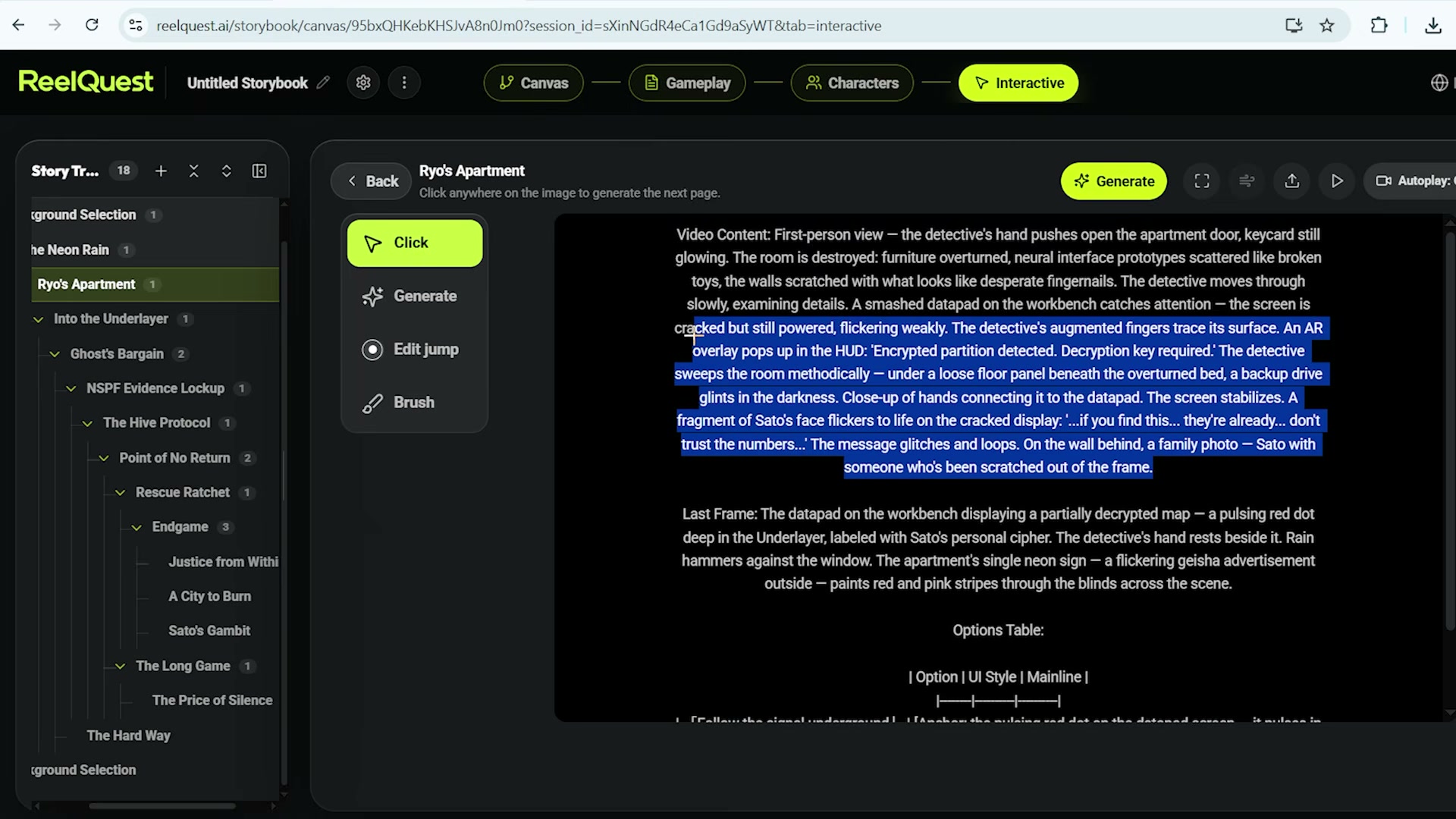Click the yellow Generate button
This screenshot has width=1456, height=819.
[1113, 181]
